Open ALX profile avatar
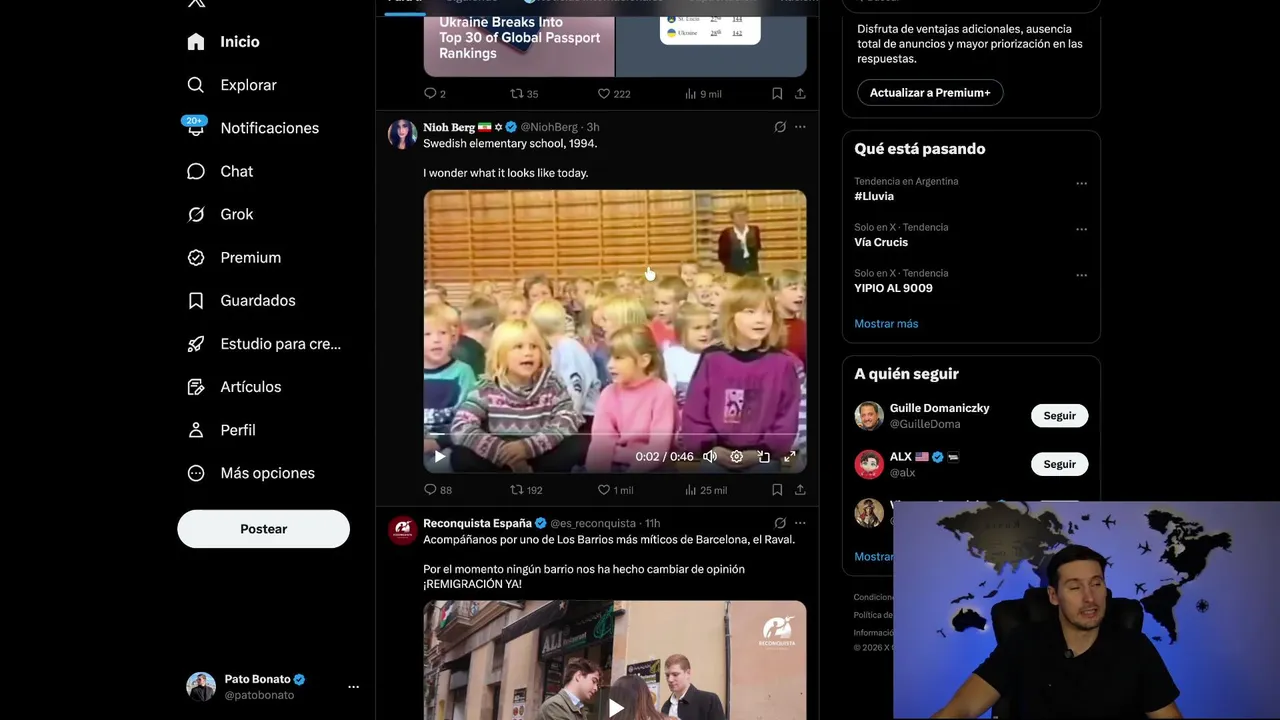1280x720 pixels. (x=869, y=464)
